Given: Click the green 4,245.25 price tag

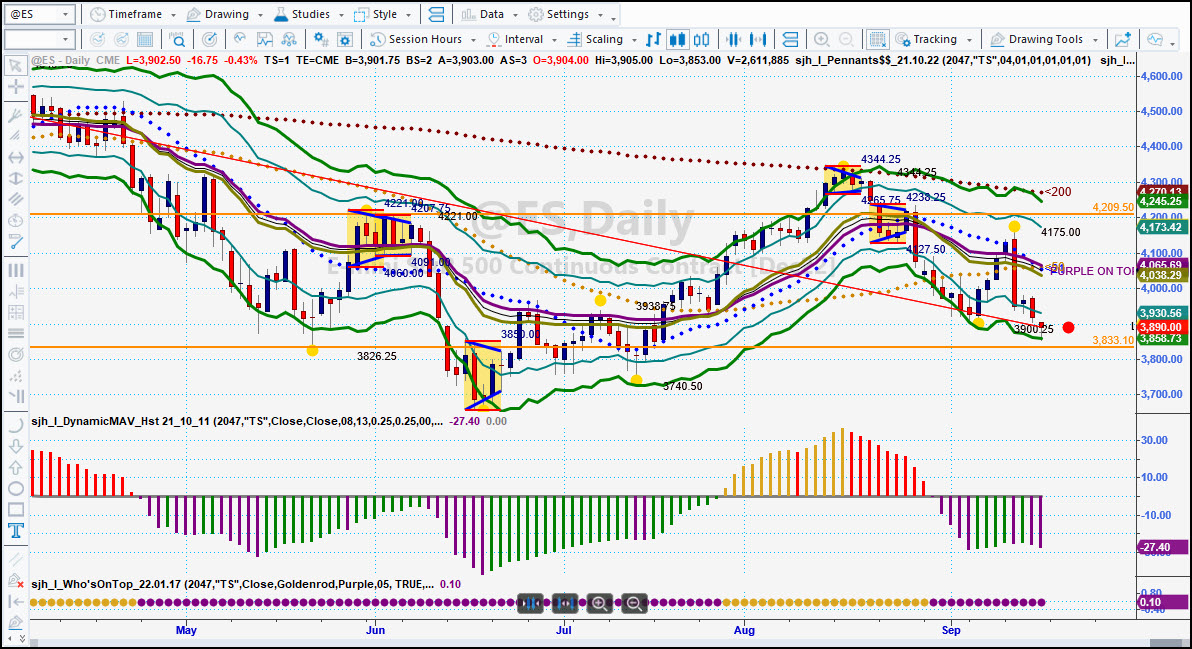Looking at the screenshot, I should pyautogui.click(x=1160, y=201).
